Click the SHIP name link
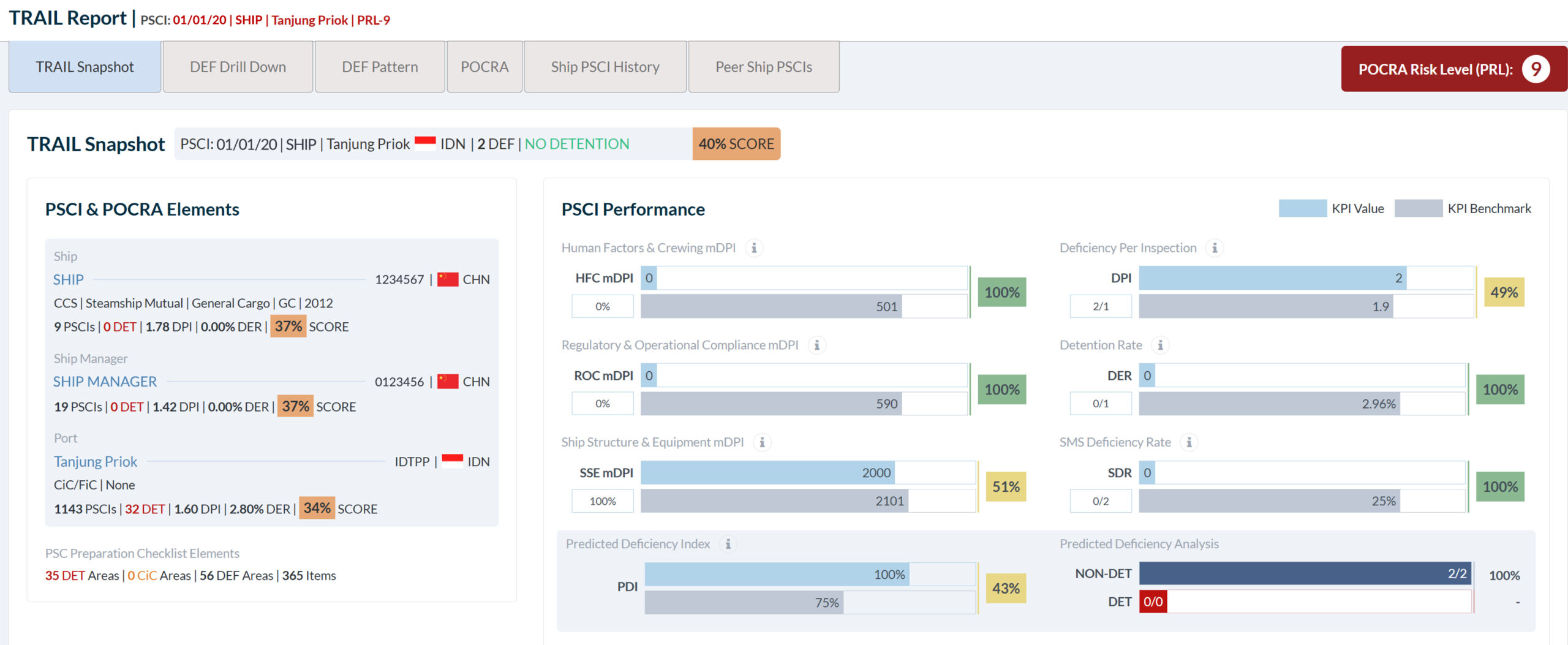Image resolution: width=1568 pixels, height=645 pixels. coord(68,280)
